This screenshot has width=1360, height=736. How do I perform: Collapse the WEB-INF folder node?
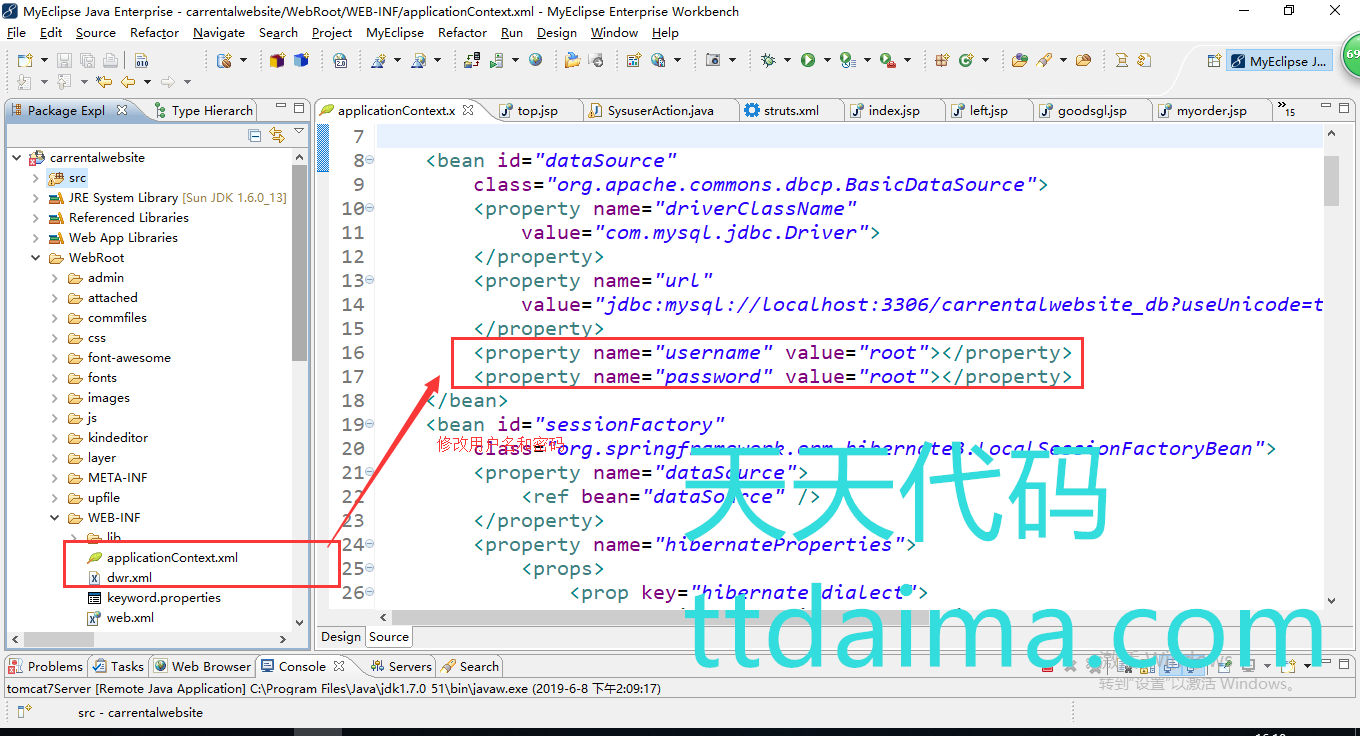pyautogui.click(x=55, y=518)
